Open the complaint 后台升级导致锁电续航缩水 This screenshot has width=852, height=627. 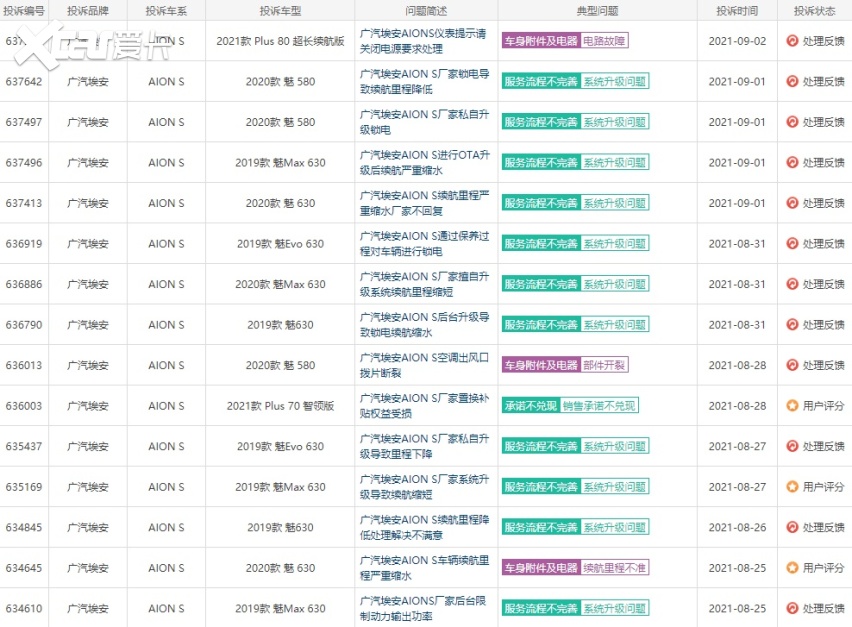coord(424,325)
